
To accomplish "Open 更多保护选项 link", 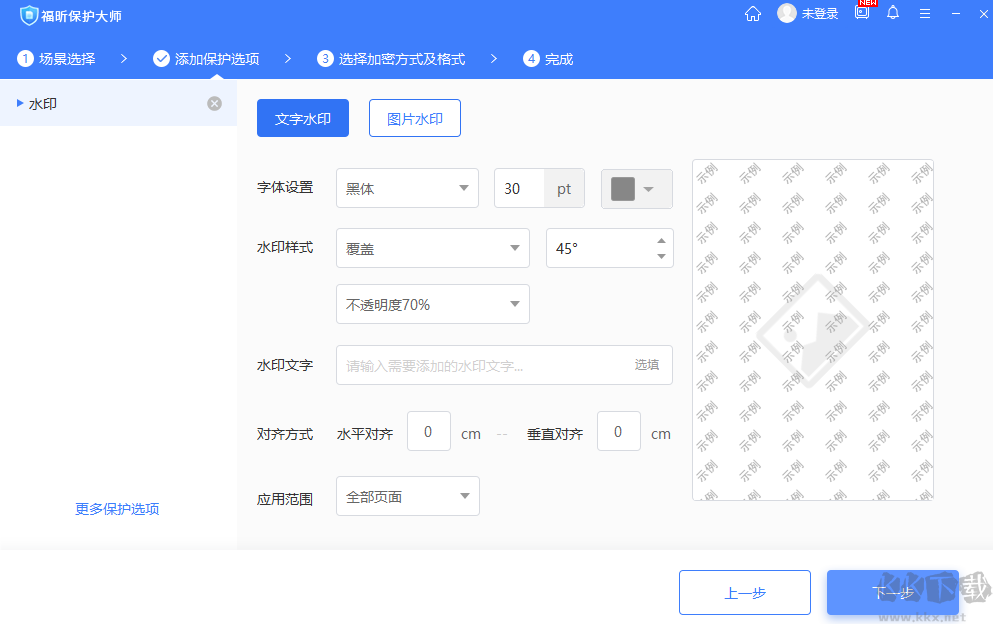I will click(x=116, y=508).
